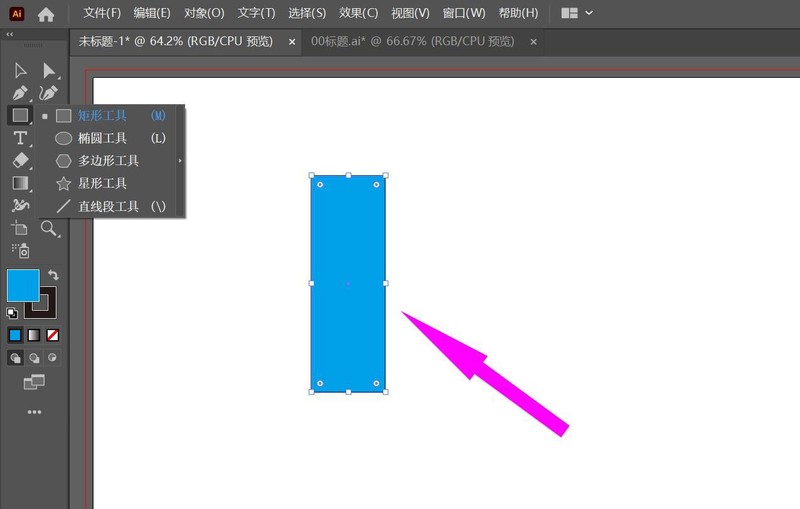Set paint mode to None
Image resolution: width=800 pixels, height=509 pixels.
point(53,335)
